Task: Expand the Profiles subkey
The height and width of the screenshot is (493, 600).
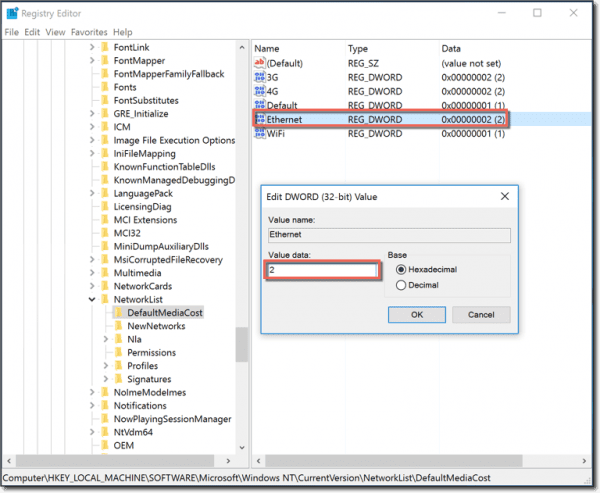Action: coord(106,366)
